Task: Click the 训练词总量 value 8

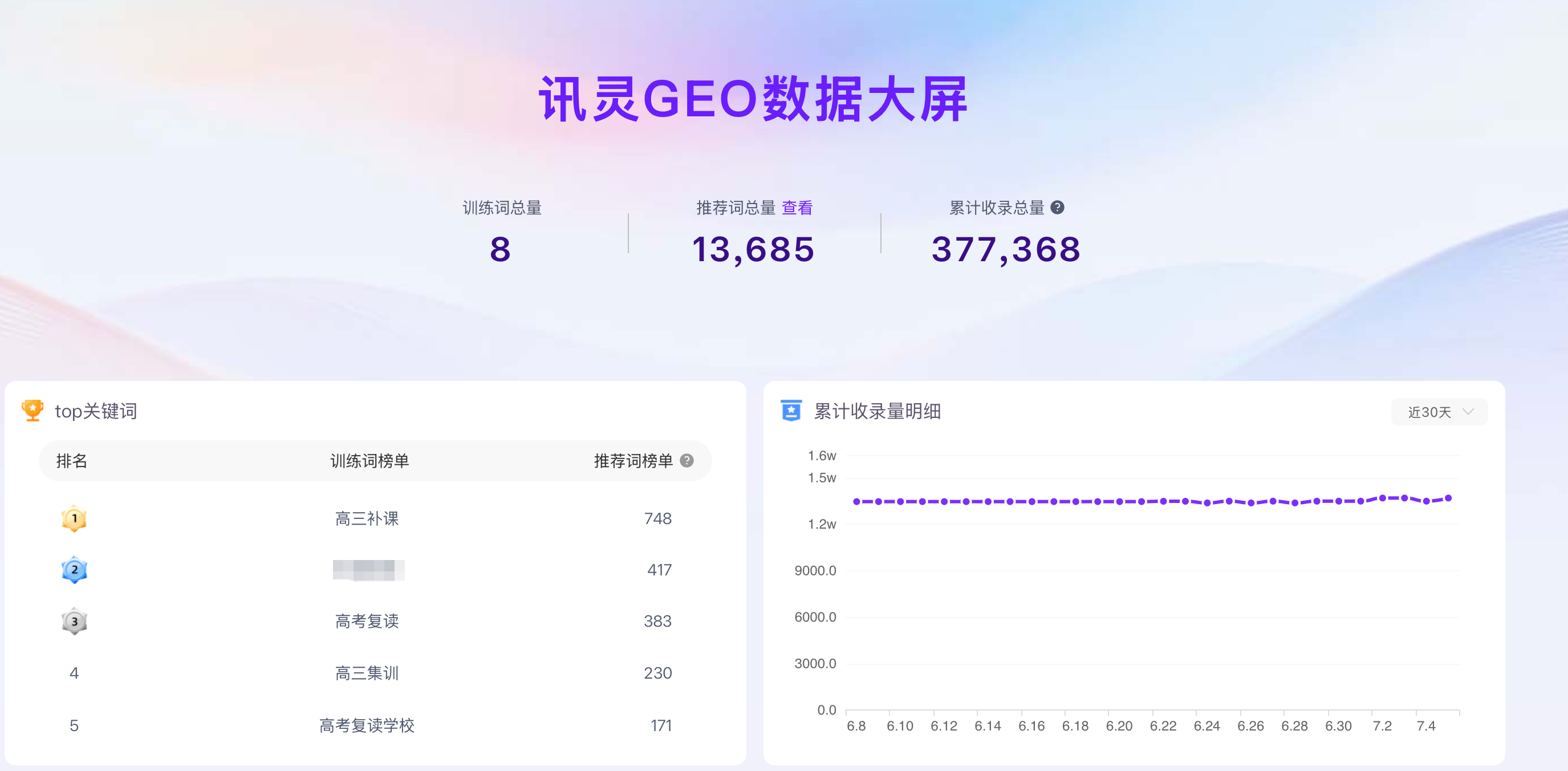Action: [x=501, y=250]
